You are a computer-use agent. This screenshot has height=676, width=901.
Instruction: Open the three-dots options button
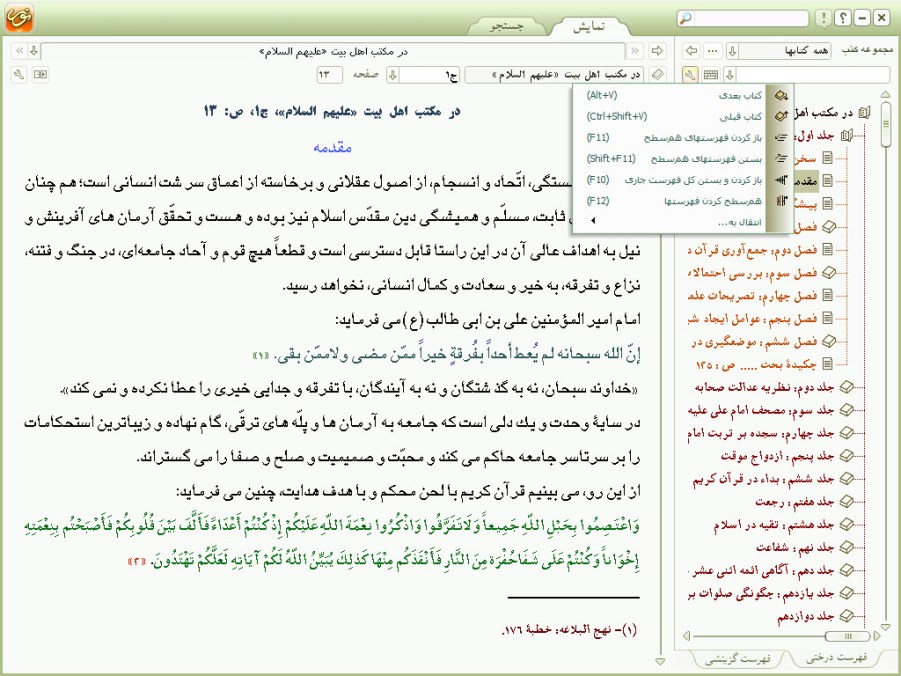[713, 51]
